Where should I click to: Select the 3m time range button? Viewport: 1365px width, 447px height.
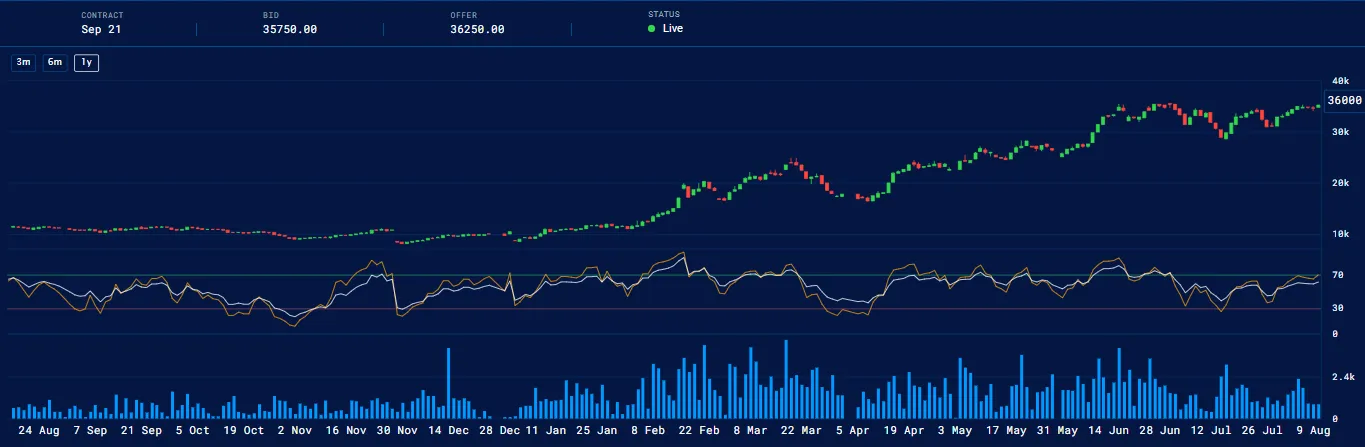point(23,63)
